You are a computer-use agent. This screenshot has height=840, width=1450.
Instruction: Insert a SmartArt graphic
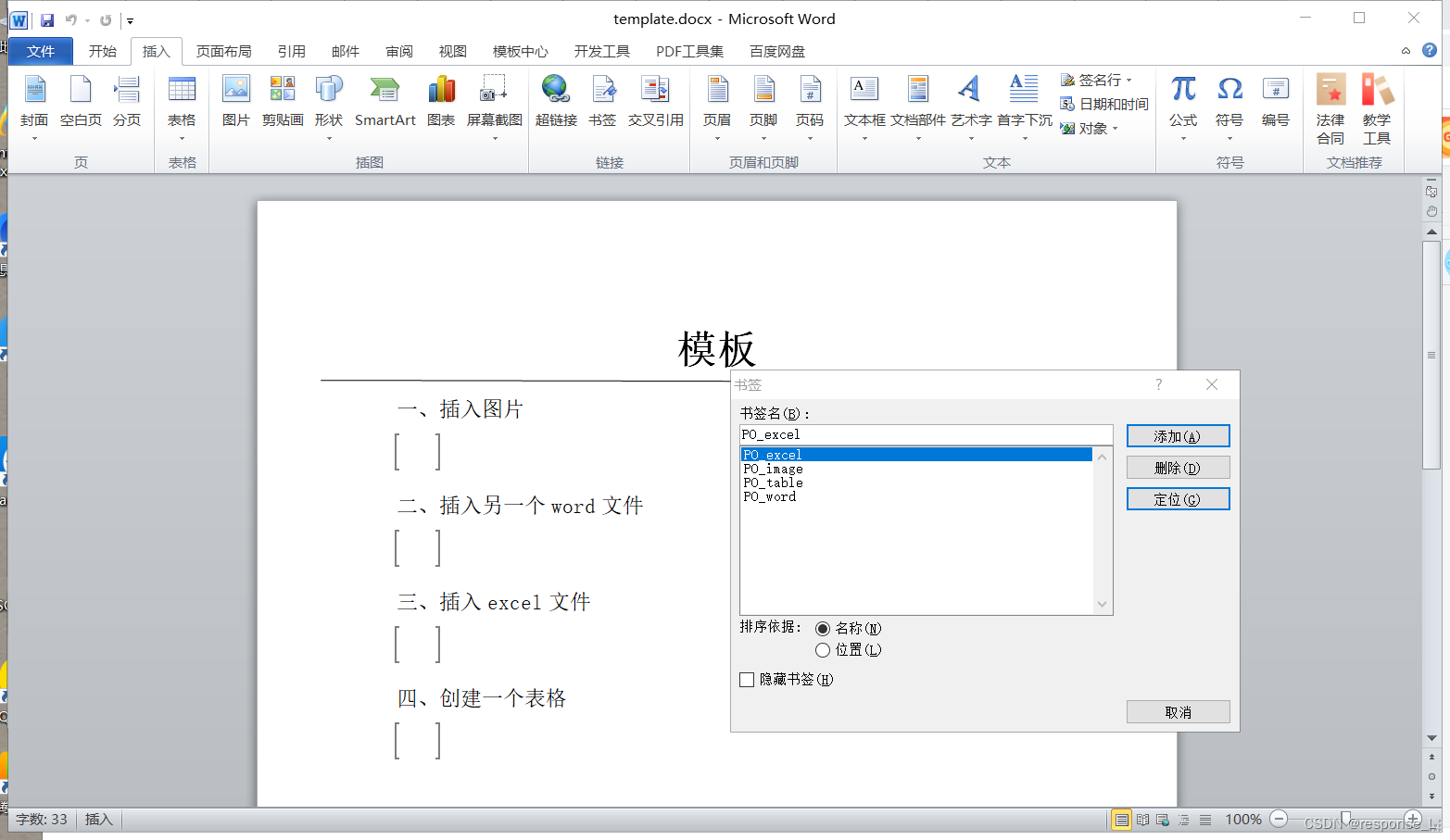tap(385, 102)
